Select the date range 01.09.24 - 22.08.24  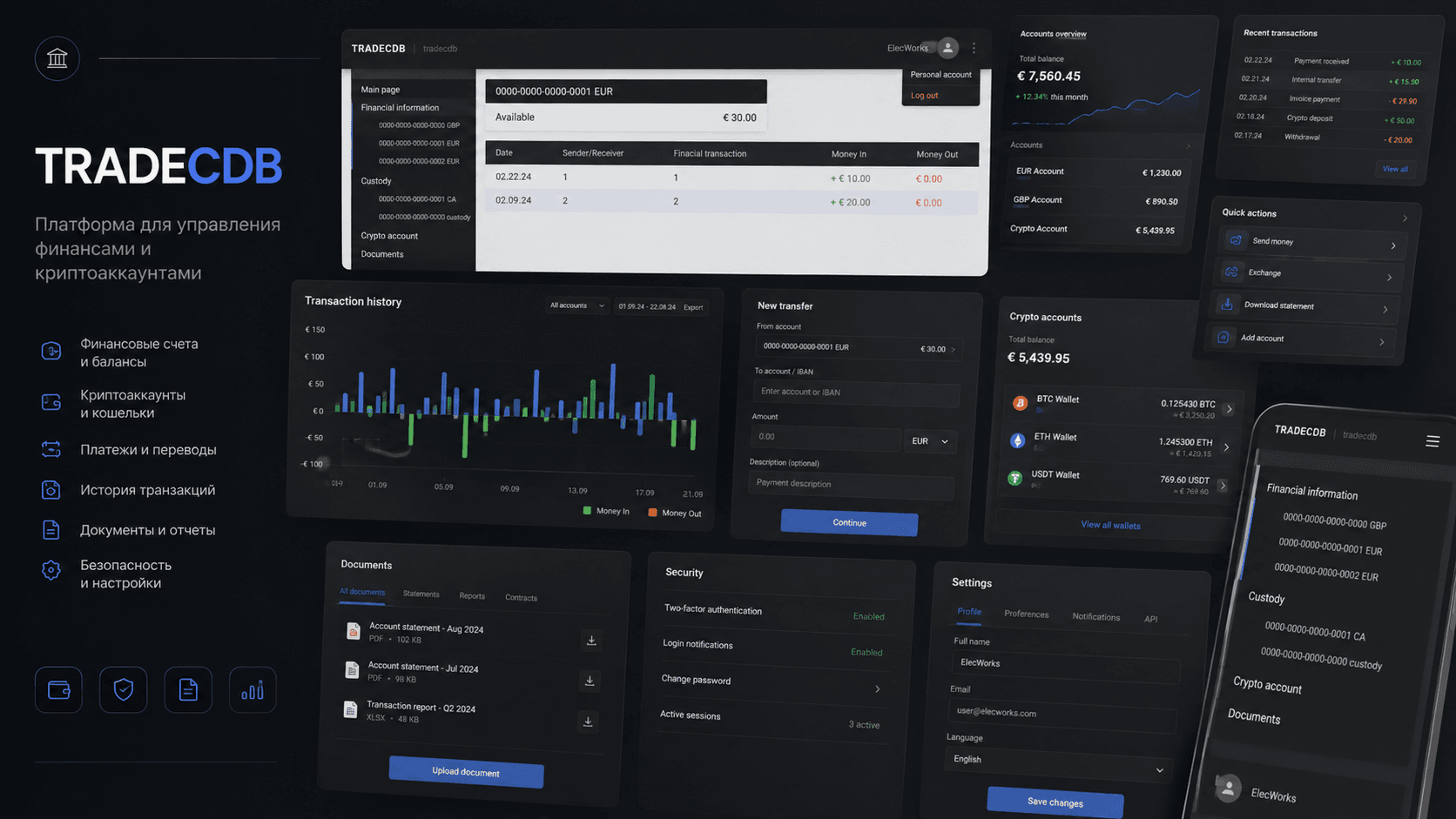click(647, 306)
